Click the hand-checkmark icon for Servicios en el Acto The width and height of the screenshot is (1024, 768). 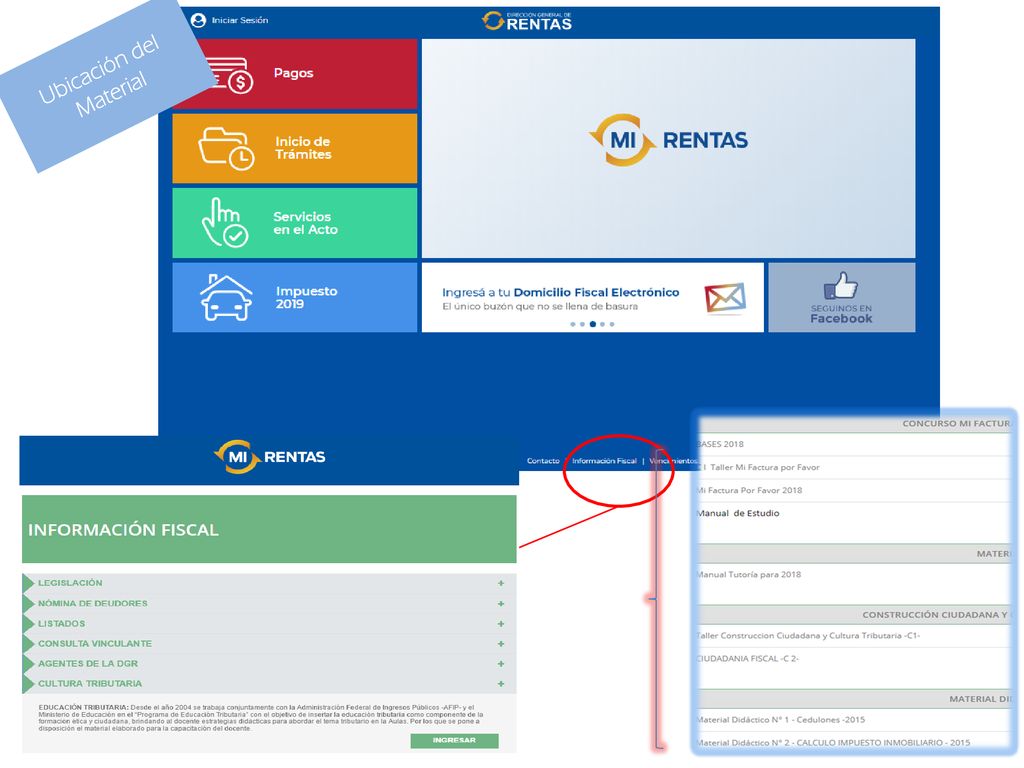[224, 223]
